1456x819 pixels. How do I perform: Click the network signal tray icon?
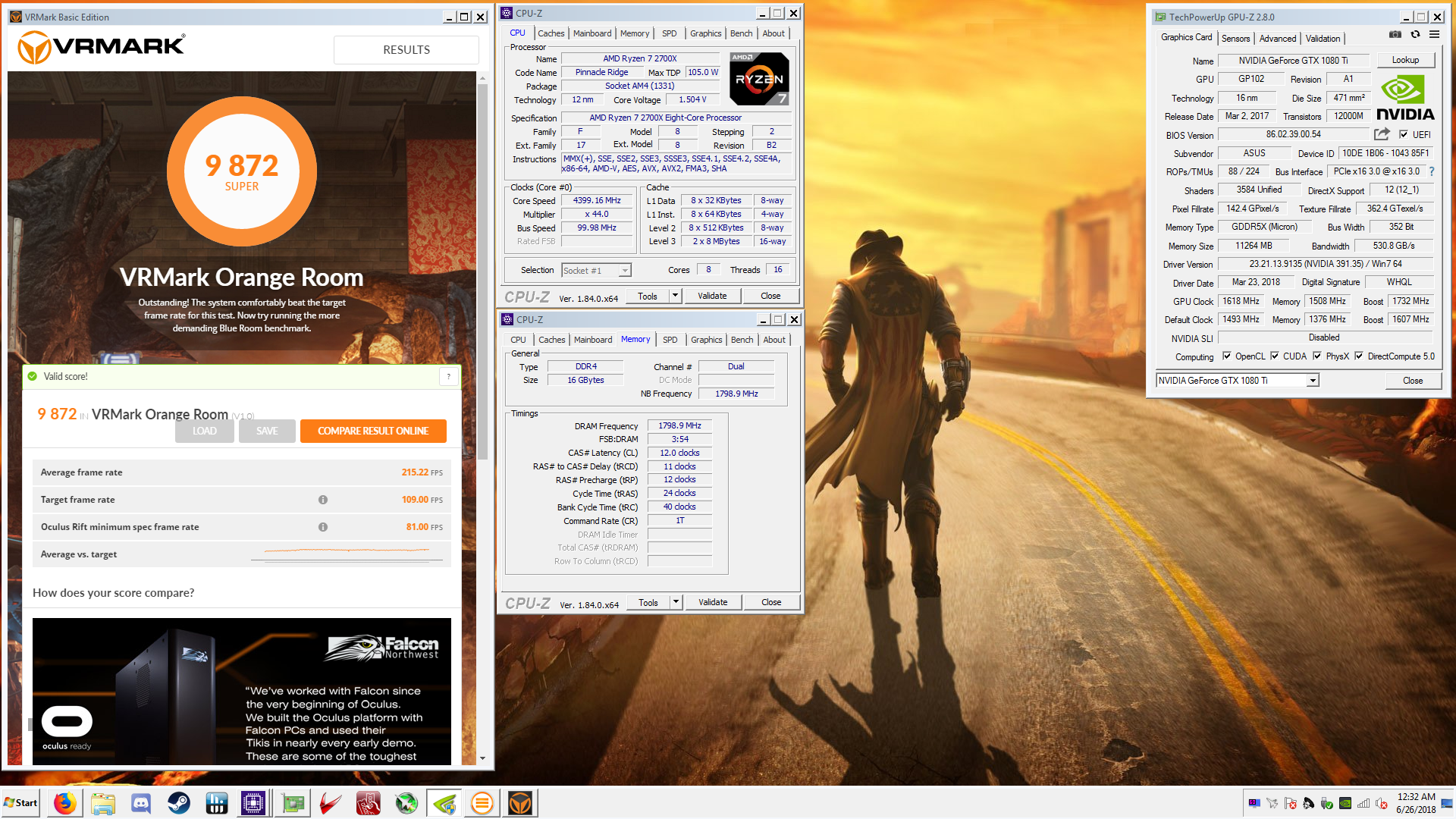click(1363, 803)
